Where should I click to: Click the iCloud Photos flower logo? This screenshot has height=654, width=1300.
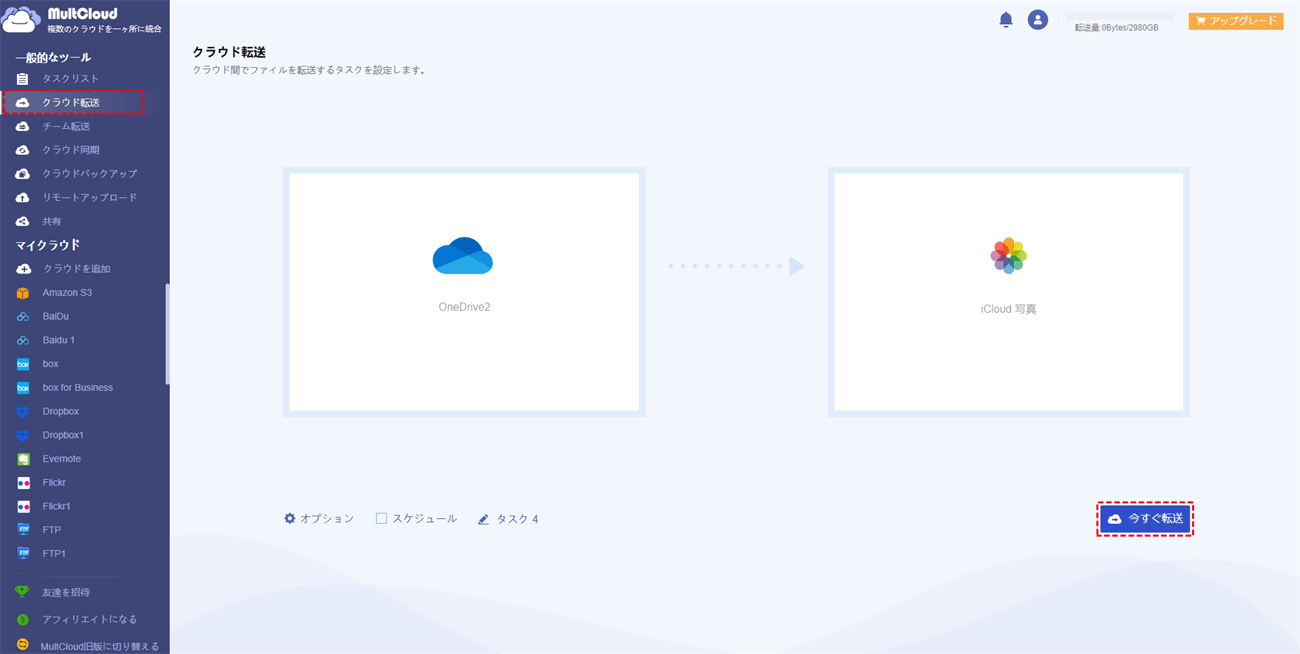coord(1009,256)
